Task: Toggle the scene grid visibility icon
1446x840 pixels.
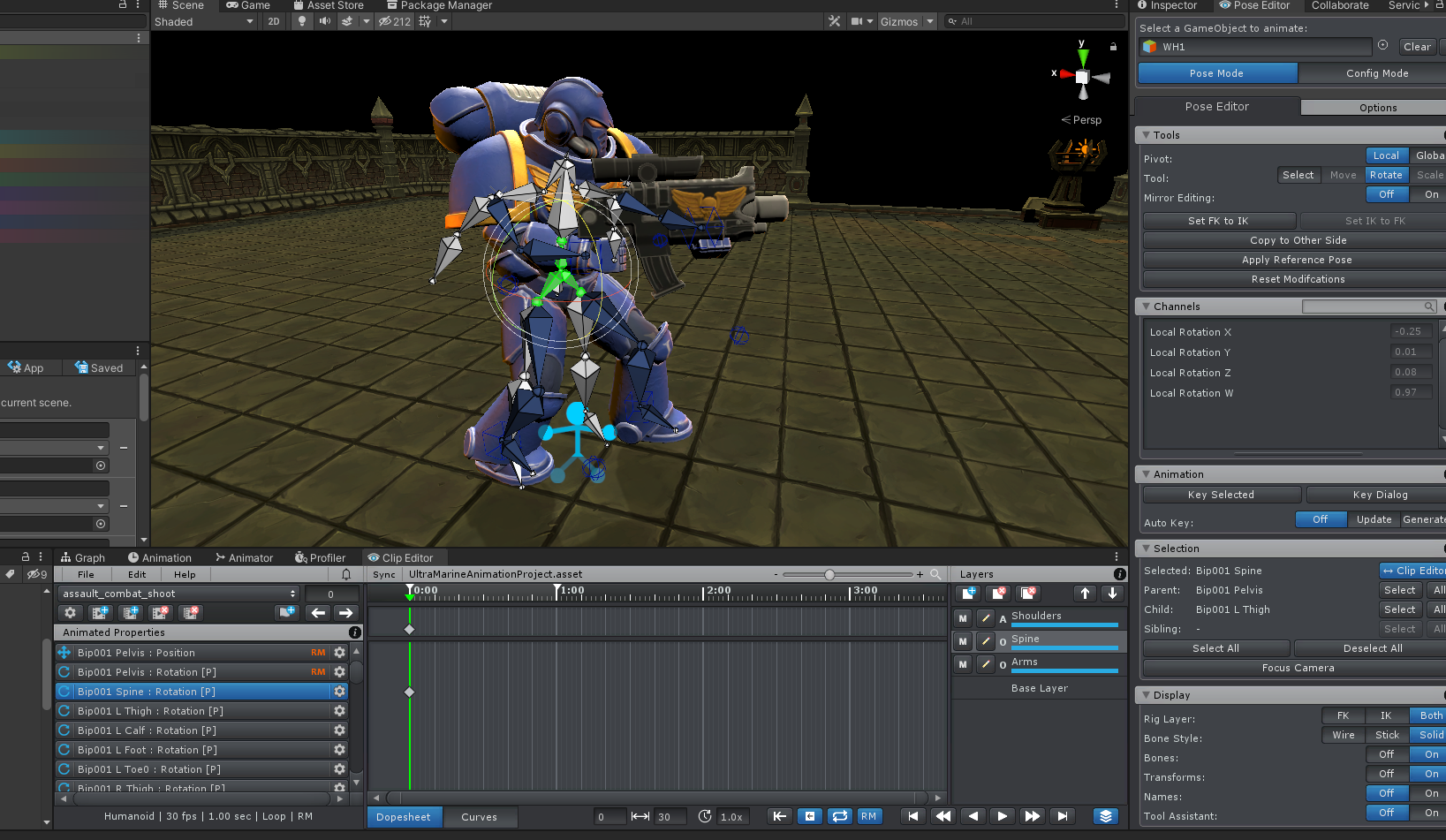Action: point(425,21)
